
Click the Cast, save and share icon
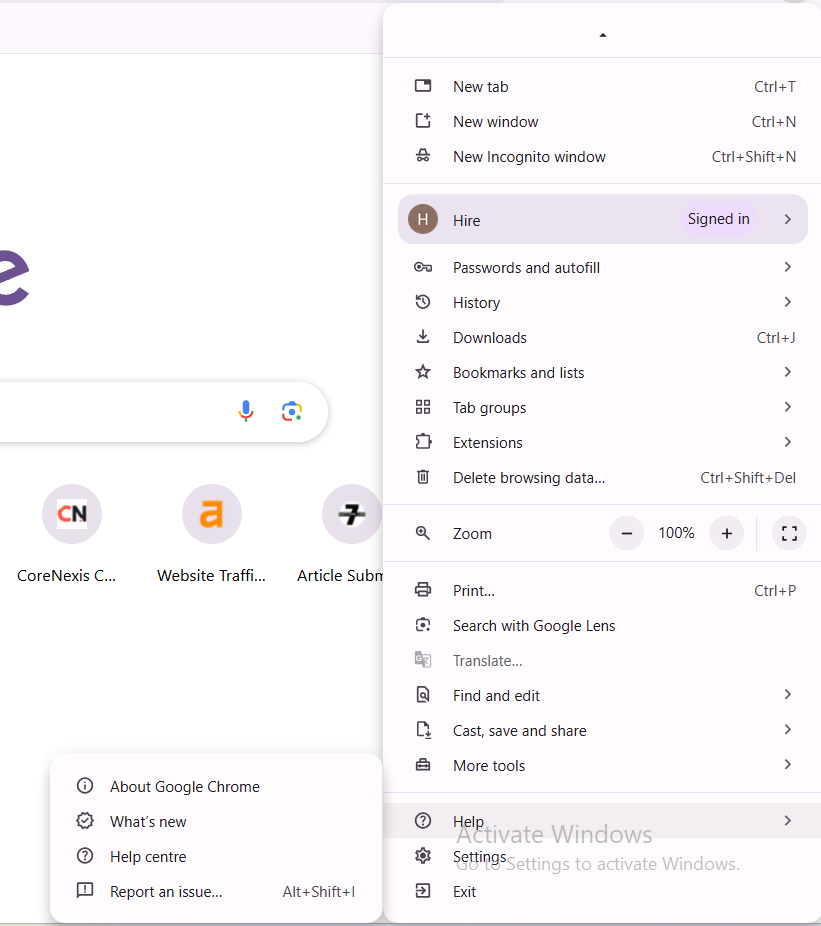click(423, 730)
